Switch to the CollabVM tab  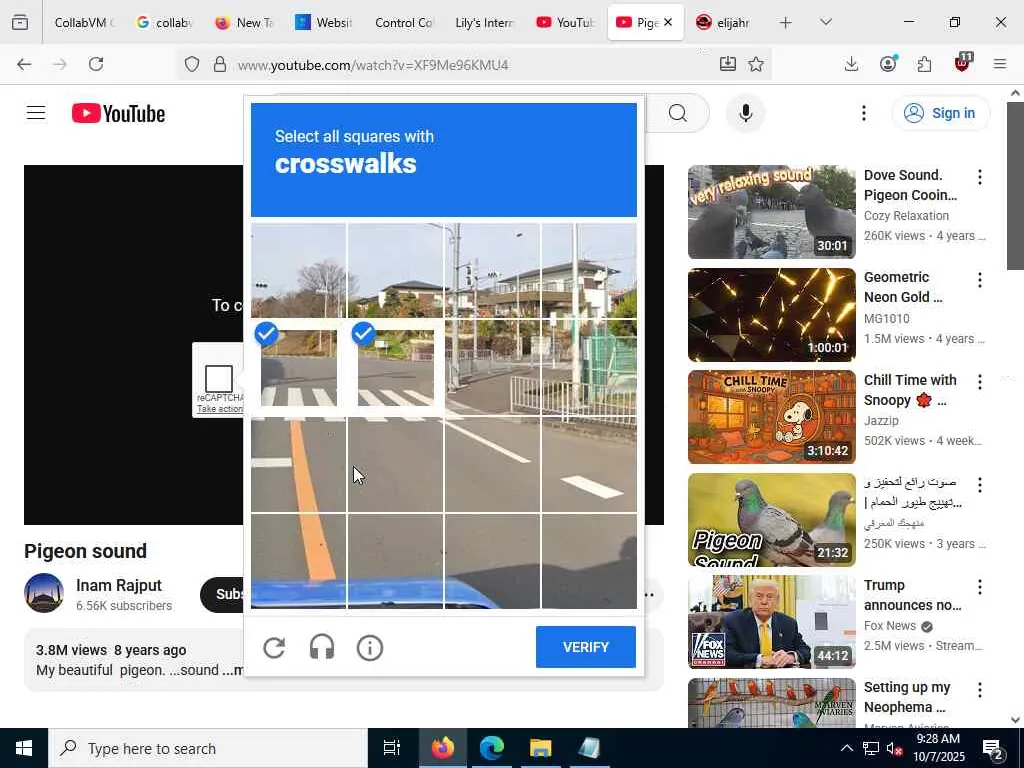tap(83, 23)
